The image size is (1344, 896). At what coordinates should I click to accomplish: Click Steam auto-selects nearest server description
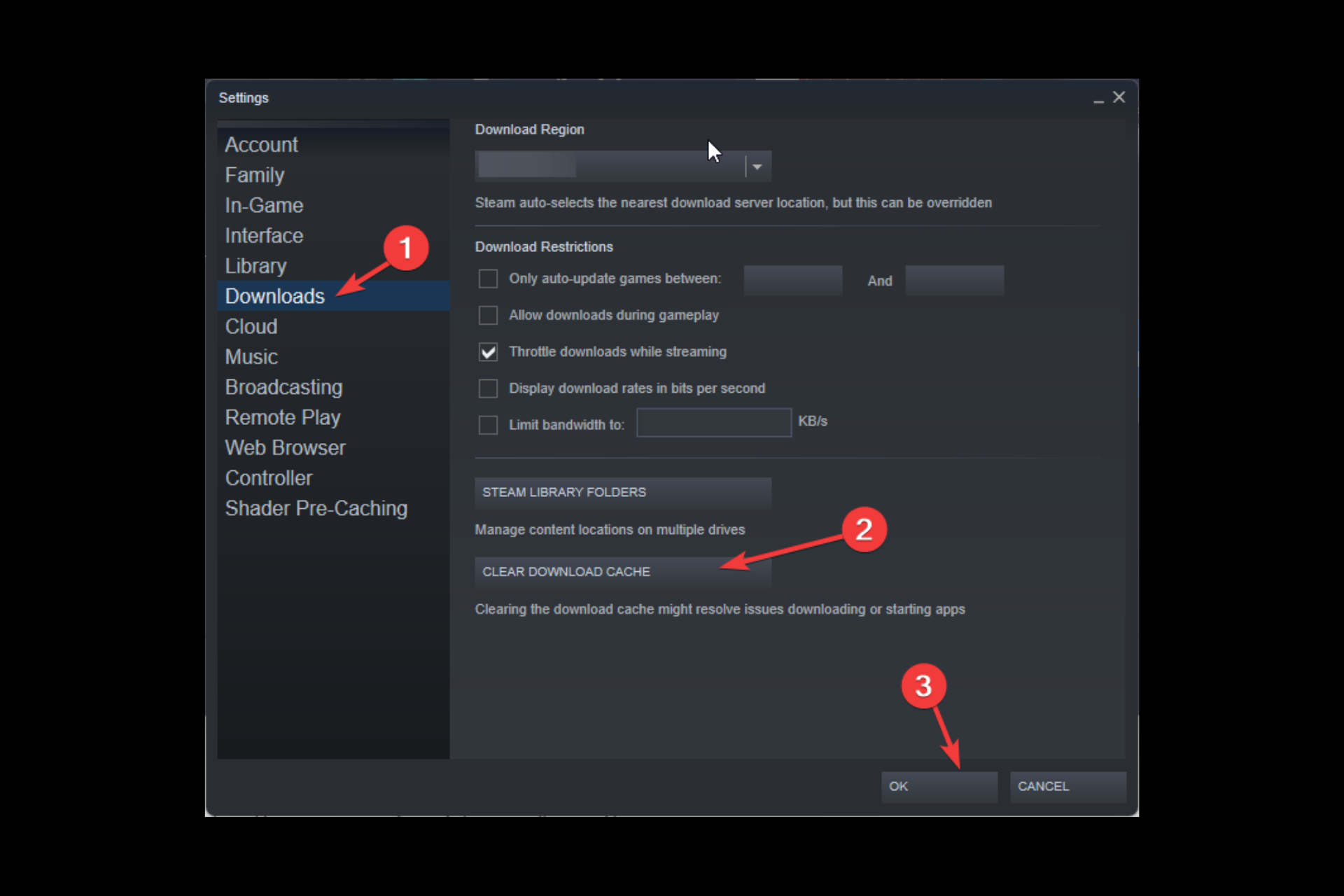click(x=733, y=202)
